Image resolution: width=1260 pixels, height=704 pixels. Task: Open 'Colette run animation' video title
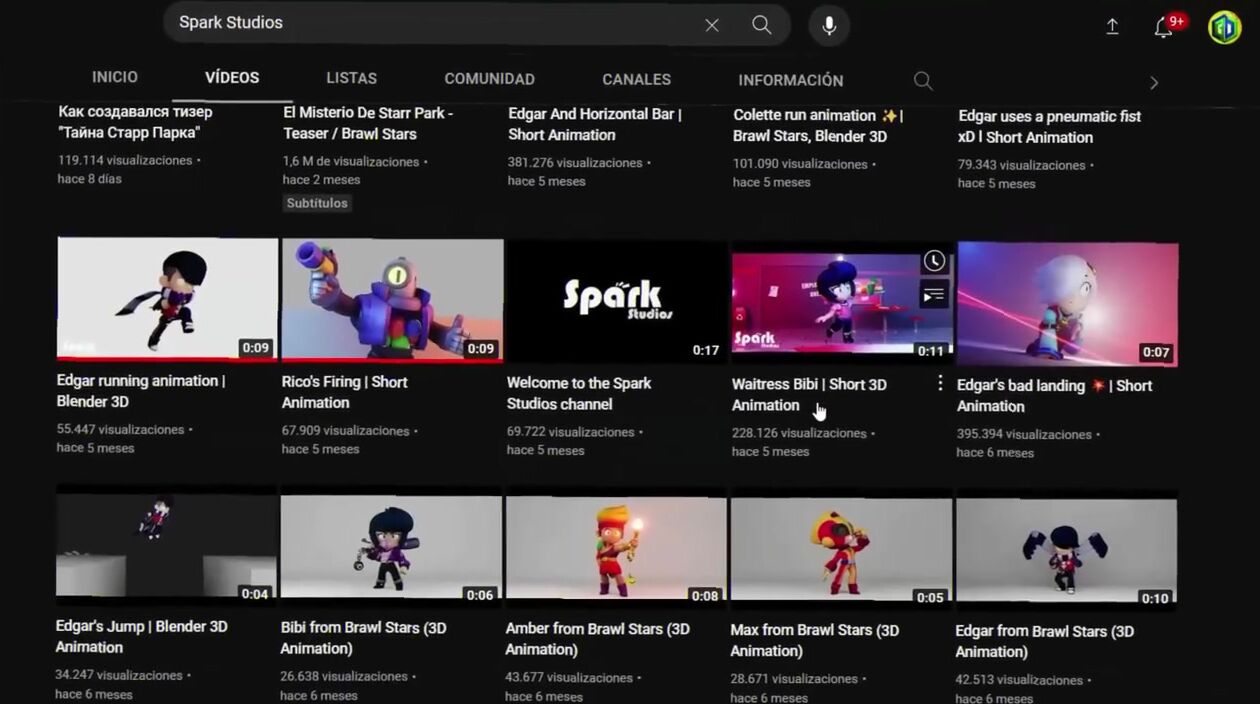tap(818, 125)
